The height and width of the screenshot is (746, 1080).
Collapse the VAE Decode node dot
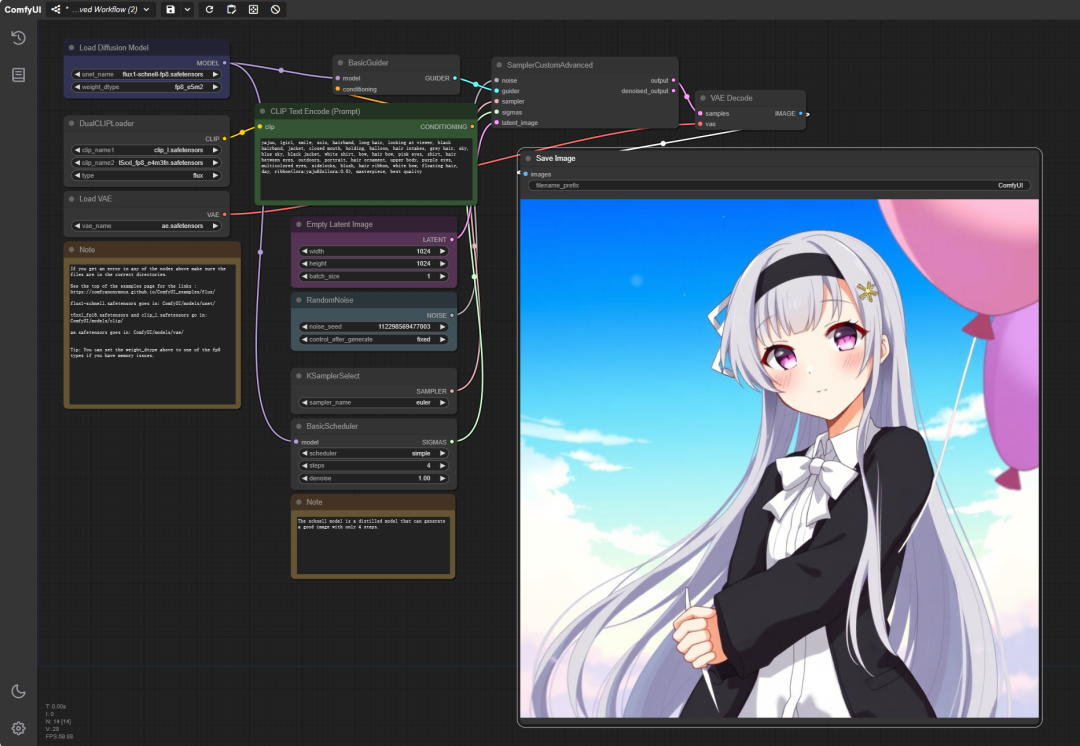pyautogui.click(x=703, y=98)
